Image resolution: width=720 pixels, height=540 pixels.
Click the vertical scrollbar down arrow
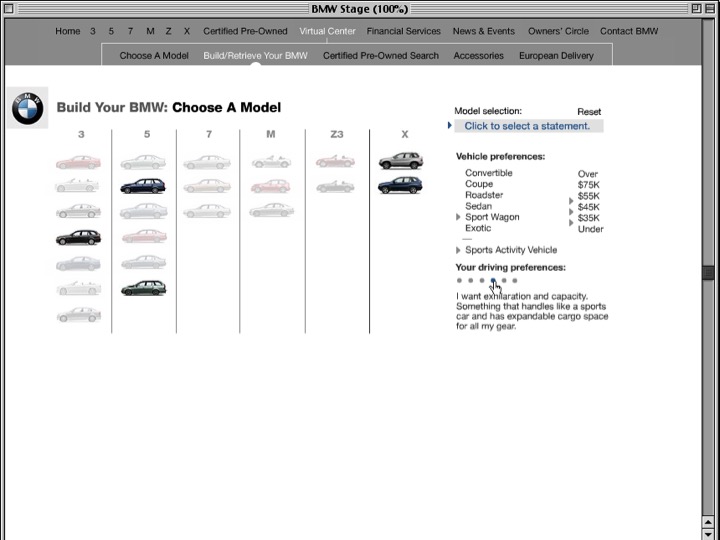tap(711, 522)
